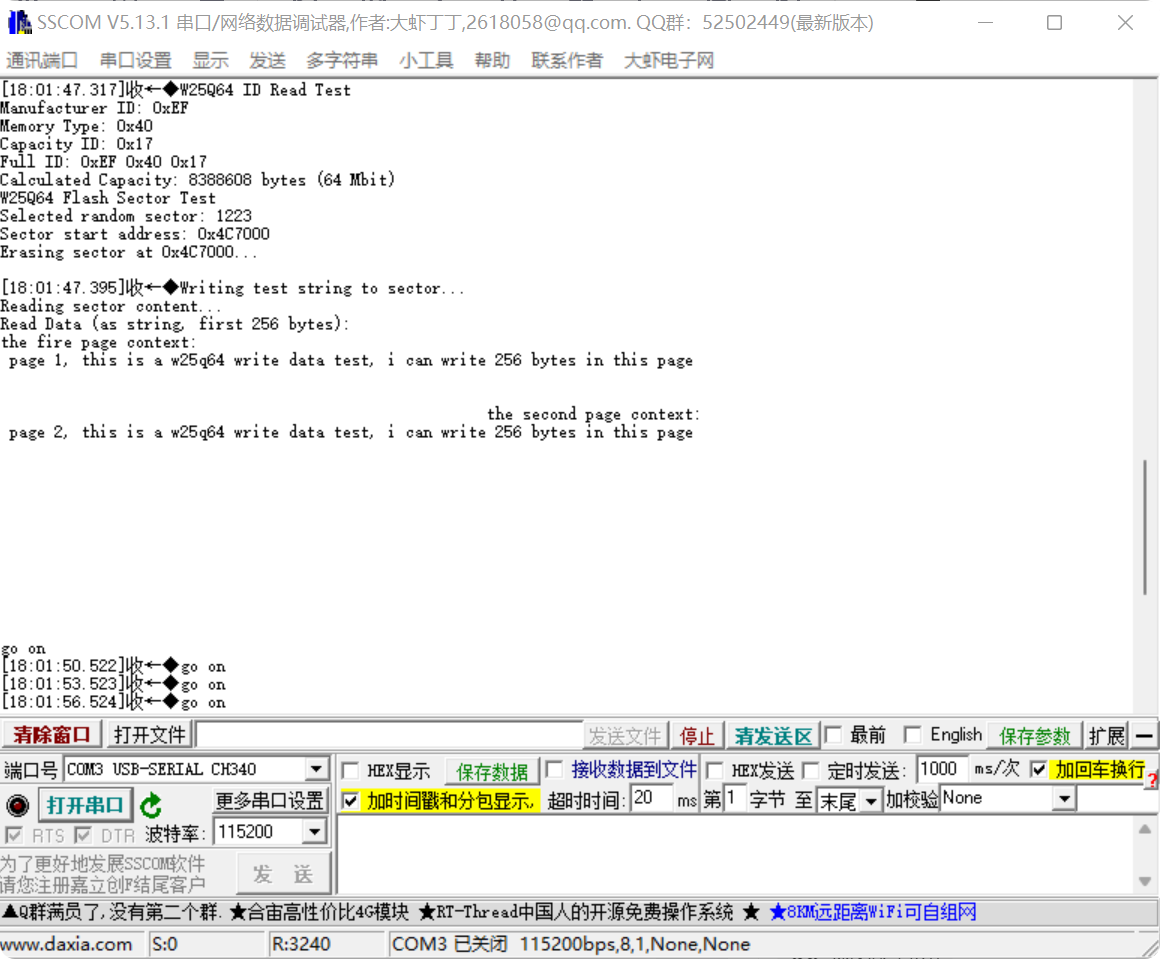Open the 末尾 dropdown
The image size is (1160, 959).
pos(873,799)
